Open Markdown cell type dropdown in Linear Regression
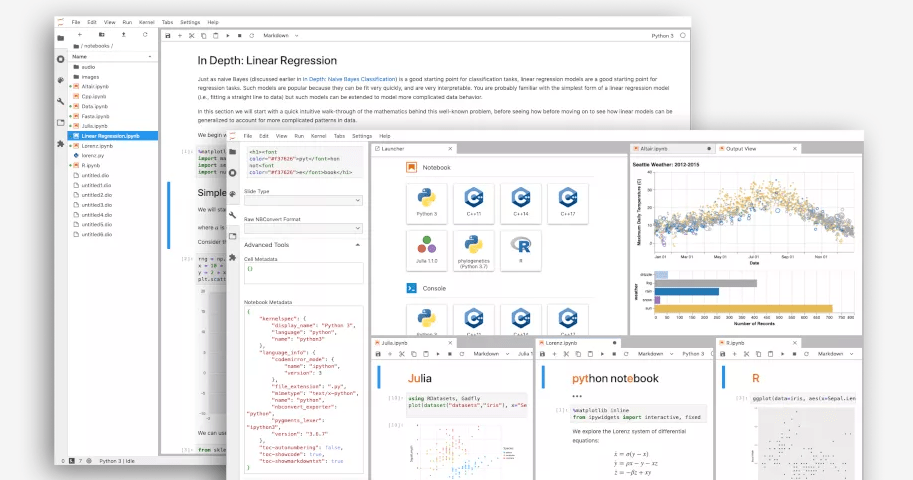Screen dimensions: 913x480 281,36
